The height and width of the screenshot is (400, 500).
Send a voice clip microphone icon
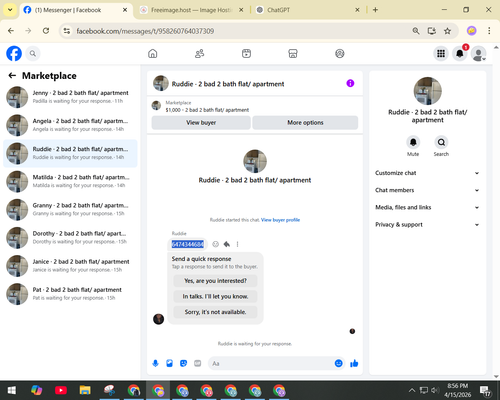click(155, 363)
